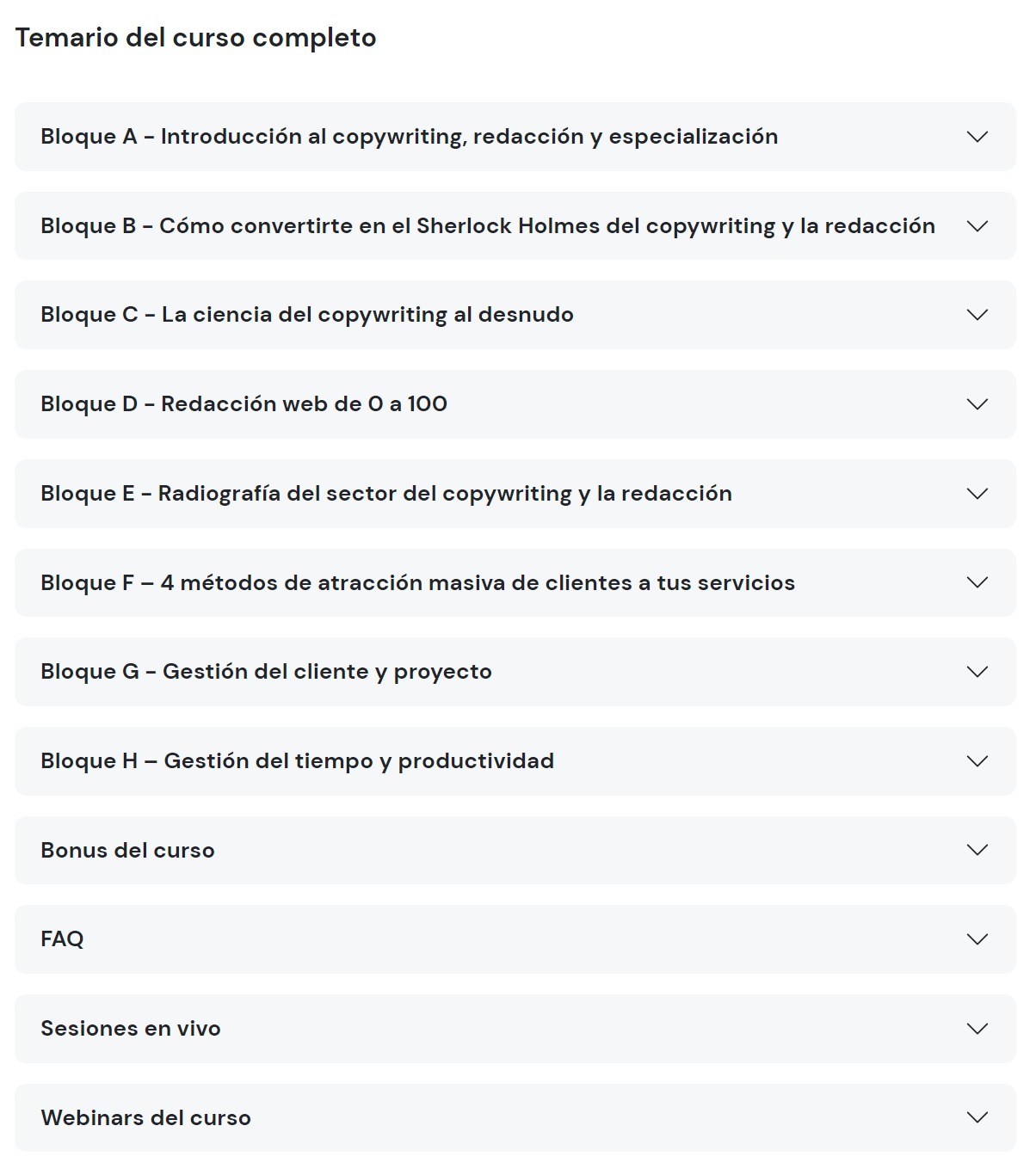This screenshot has width=1036, height=1169.
Task: Click the chevron arrow for Bloque B
Action: tap(977, 226)
